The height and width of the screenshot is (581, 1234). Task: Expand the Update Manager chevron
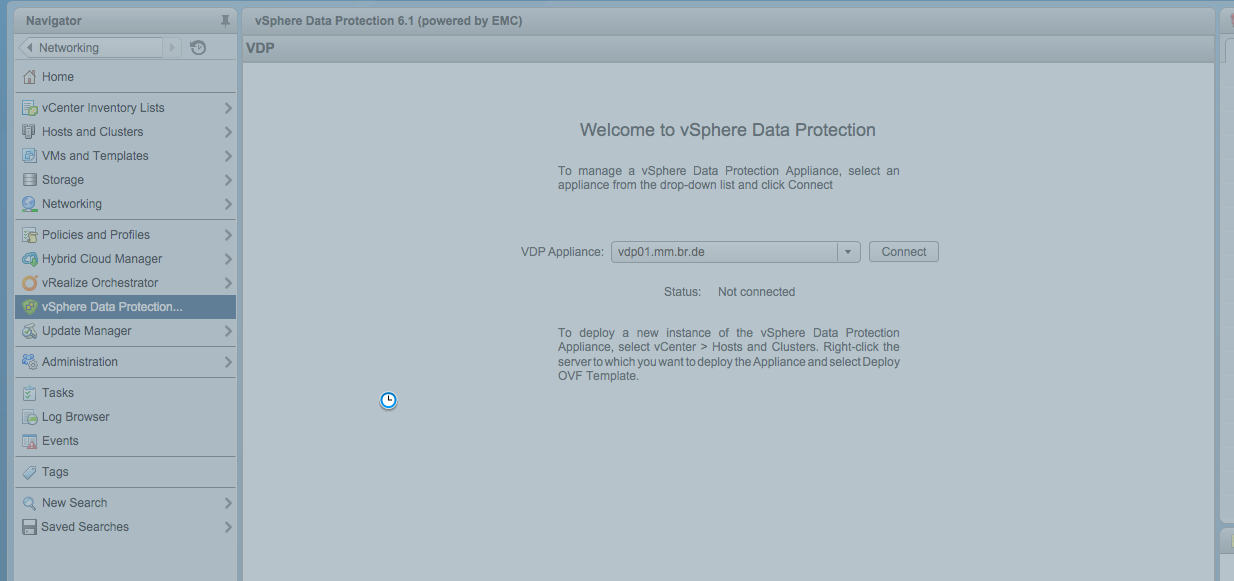tap(228, 331)
